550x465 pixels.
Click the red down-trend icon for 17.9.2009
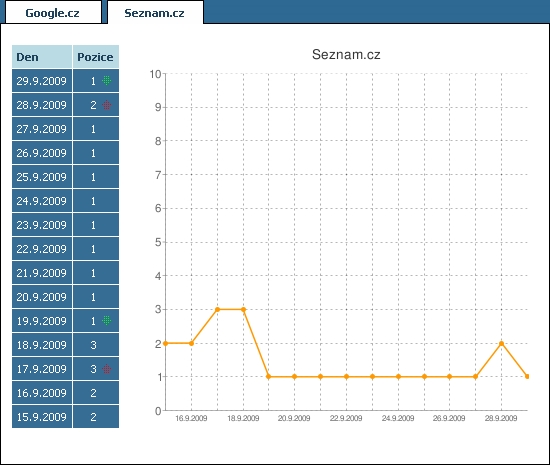pos(107,369)
